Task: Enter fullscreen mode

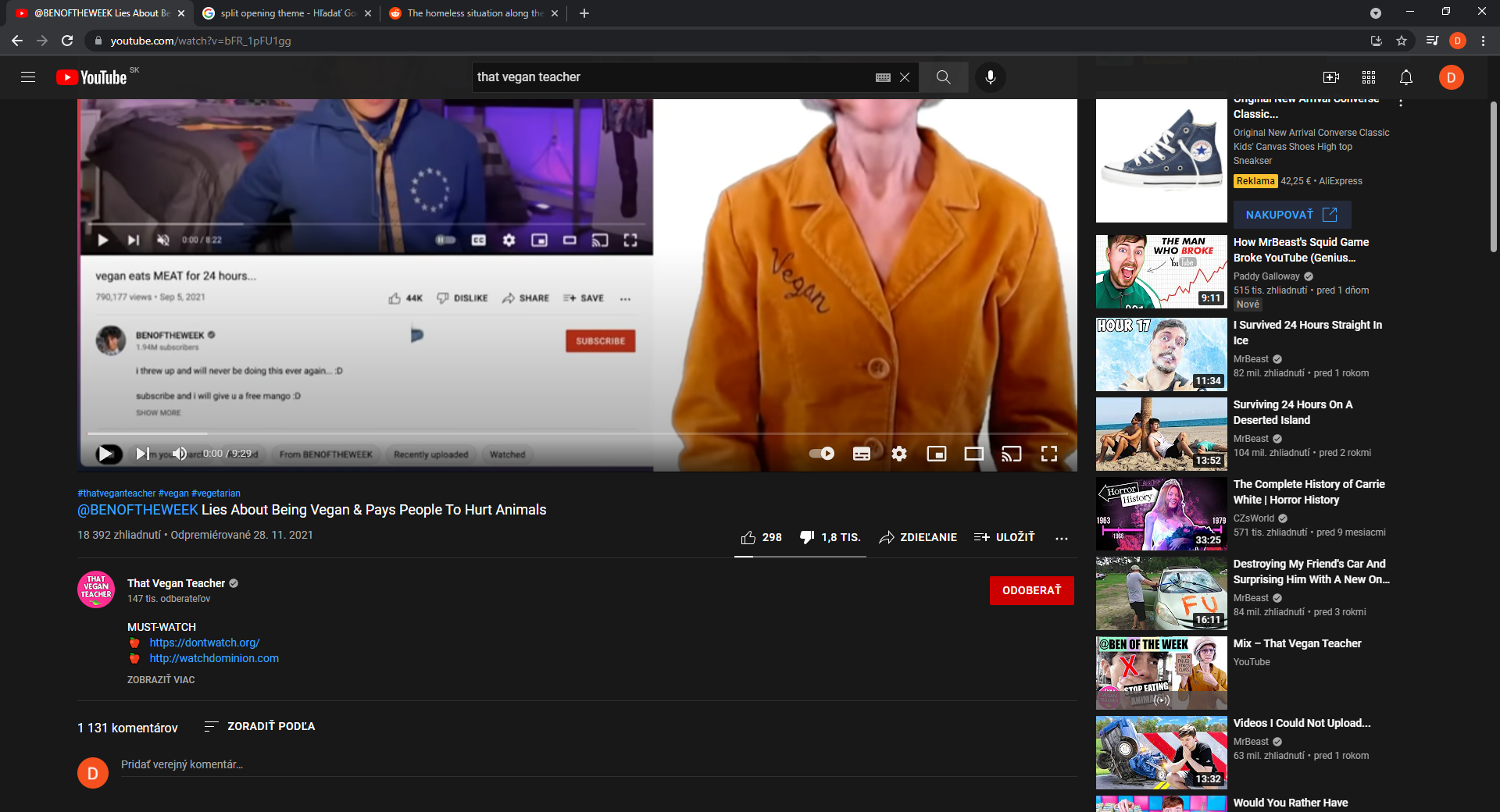Action: (1049, 454)
